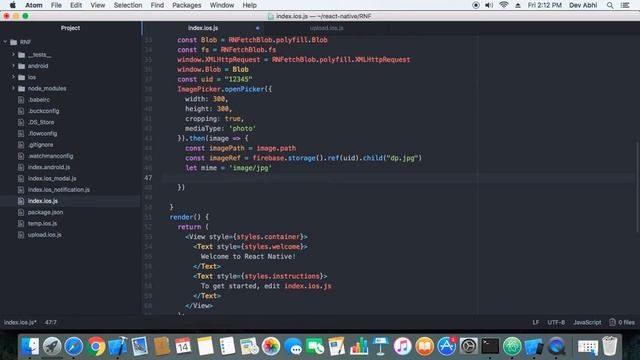Expand the node_modules folder

pyautogui.click(x=13, y=88)
